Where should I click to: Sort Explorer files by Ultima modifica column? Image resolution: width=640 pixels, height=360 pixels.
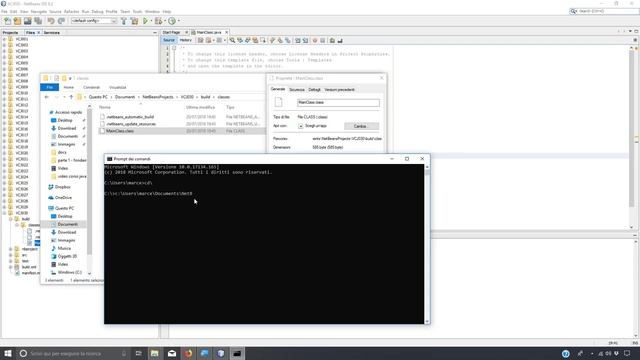pyautogui.click(x=200, y=107)
